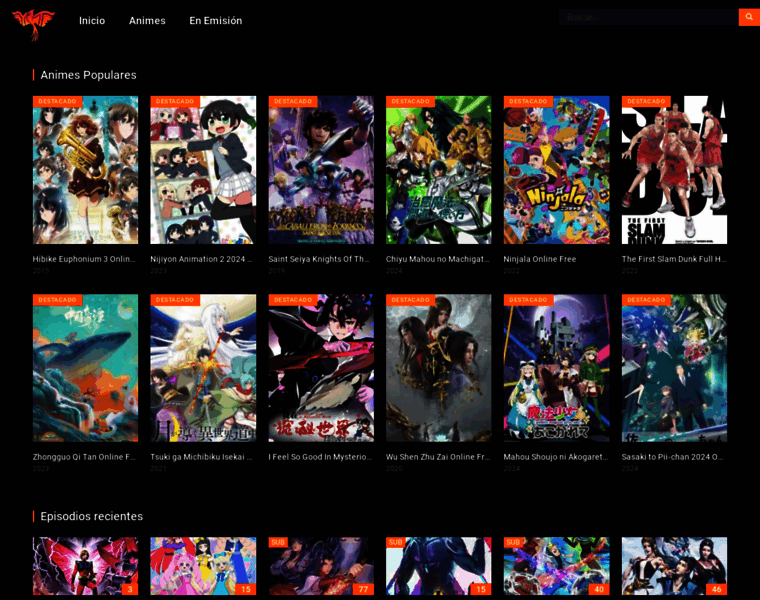Image resolution: width=760 pixels, height=600 pixels.
Task: Click the orange search magnifier button
Action: pos(749,17)
